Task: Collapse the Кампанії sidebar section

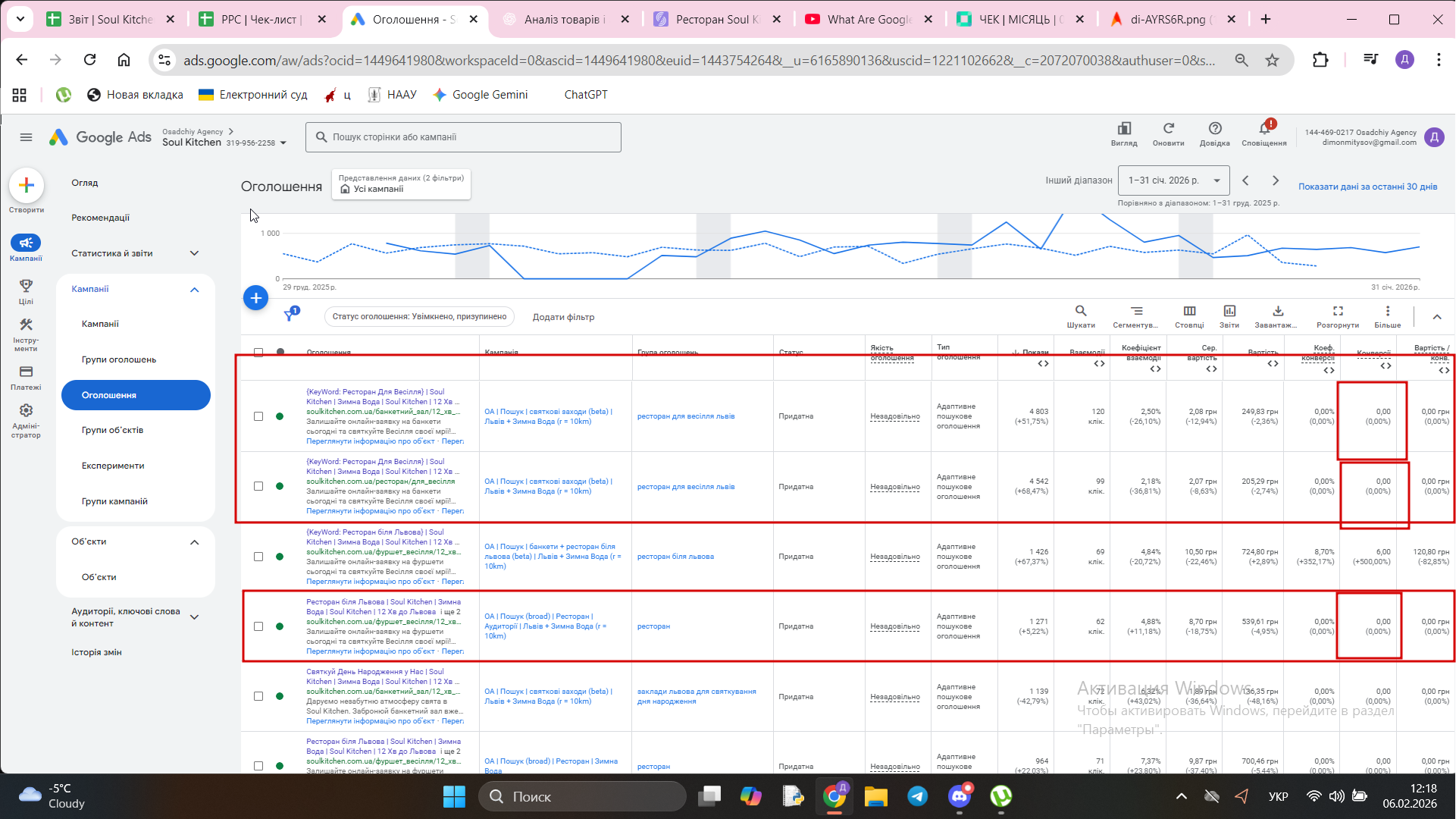Action: click(x=194, y=289)
